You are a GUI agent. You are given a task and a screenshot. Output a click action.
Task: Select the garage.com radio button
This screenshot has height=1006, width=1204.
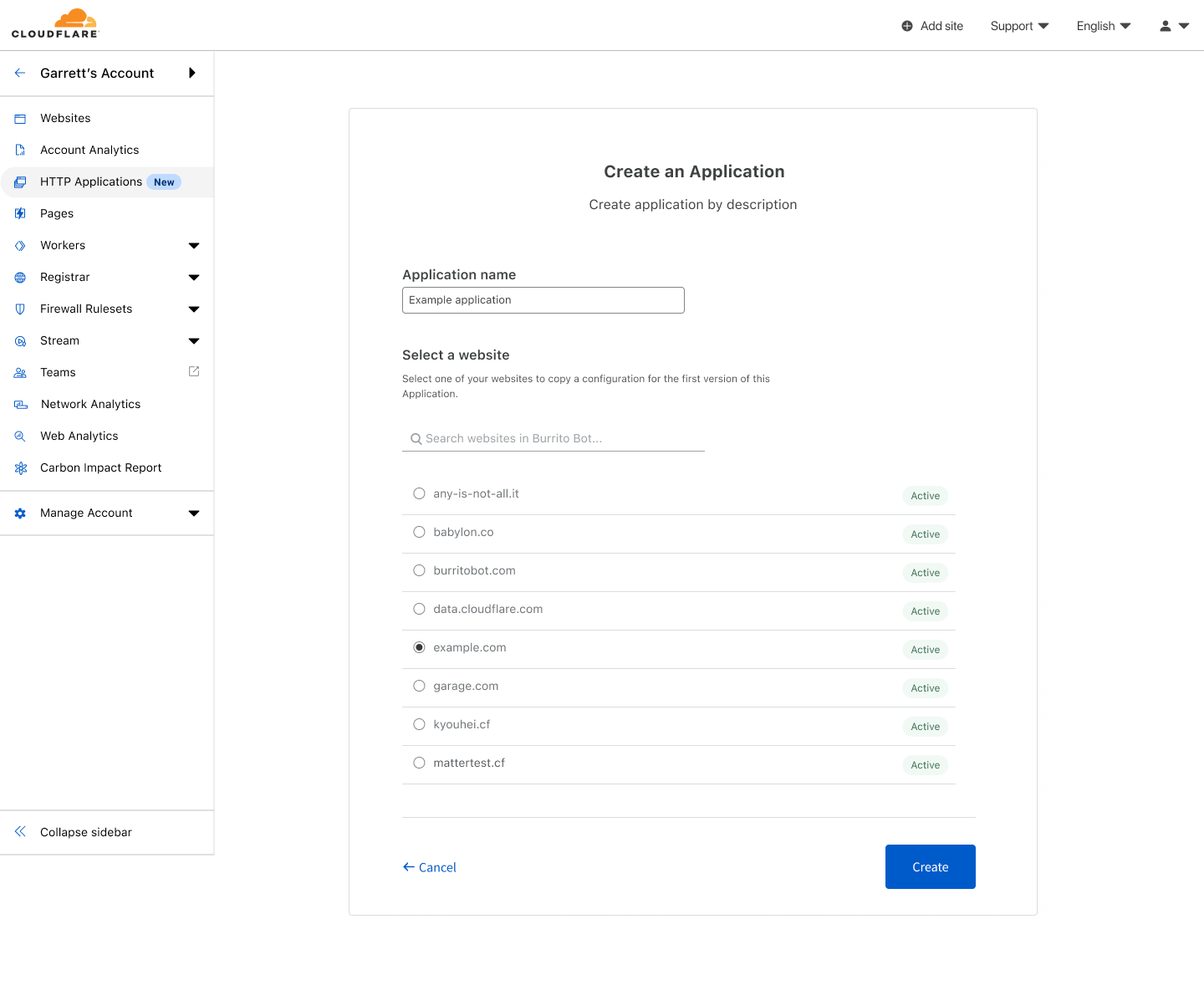click(419, 686)
